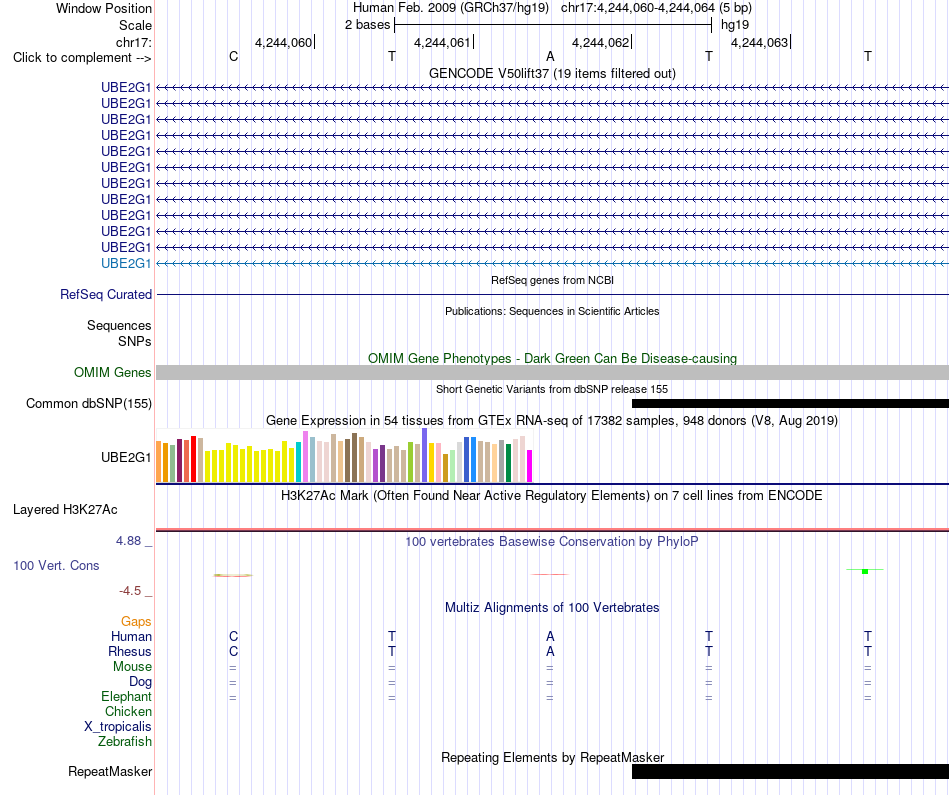This screenshot has height=795, width=950.
Task: Open the OMIM Gene Phenotypes track title
Action: (552, 358)
